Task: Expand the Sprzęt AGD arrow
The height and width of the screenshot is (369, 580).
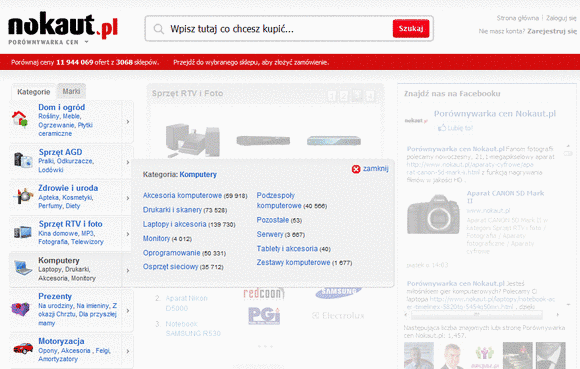Action: (x=128, y=162)
